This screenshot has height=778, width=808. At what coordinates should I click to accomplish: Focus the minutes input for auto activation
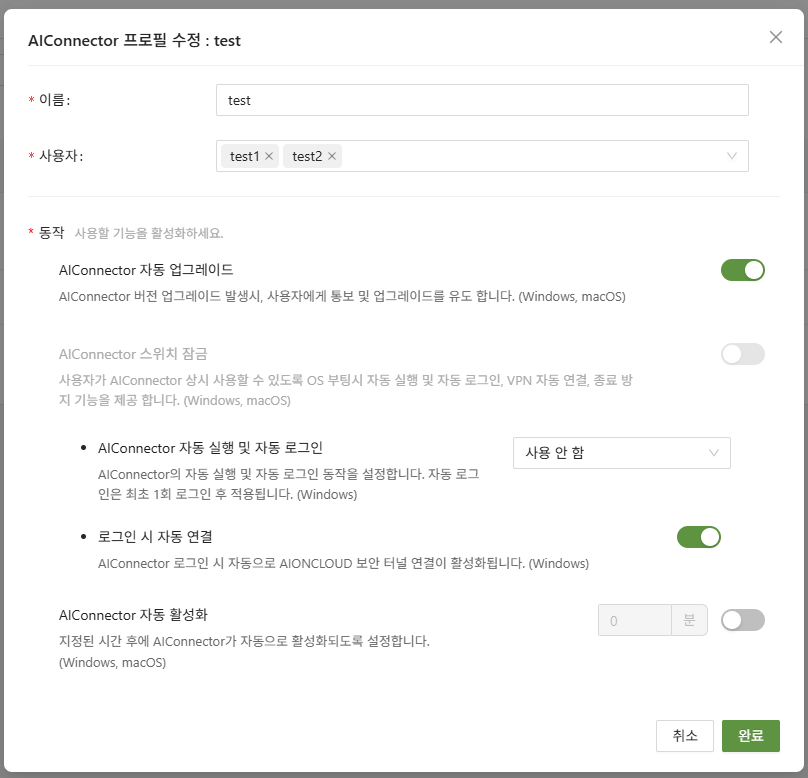pos(633,620)
